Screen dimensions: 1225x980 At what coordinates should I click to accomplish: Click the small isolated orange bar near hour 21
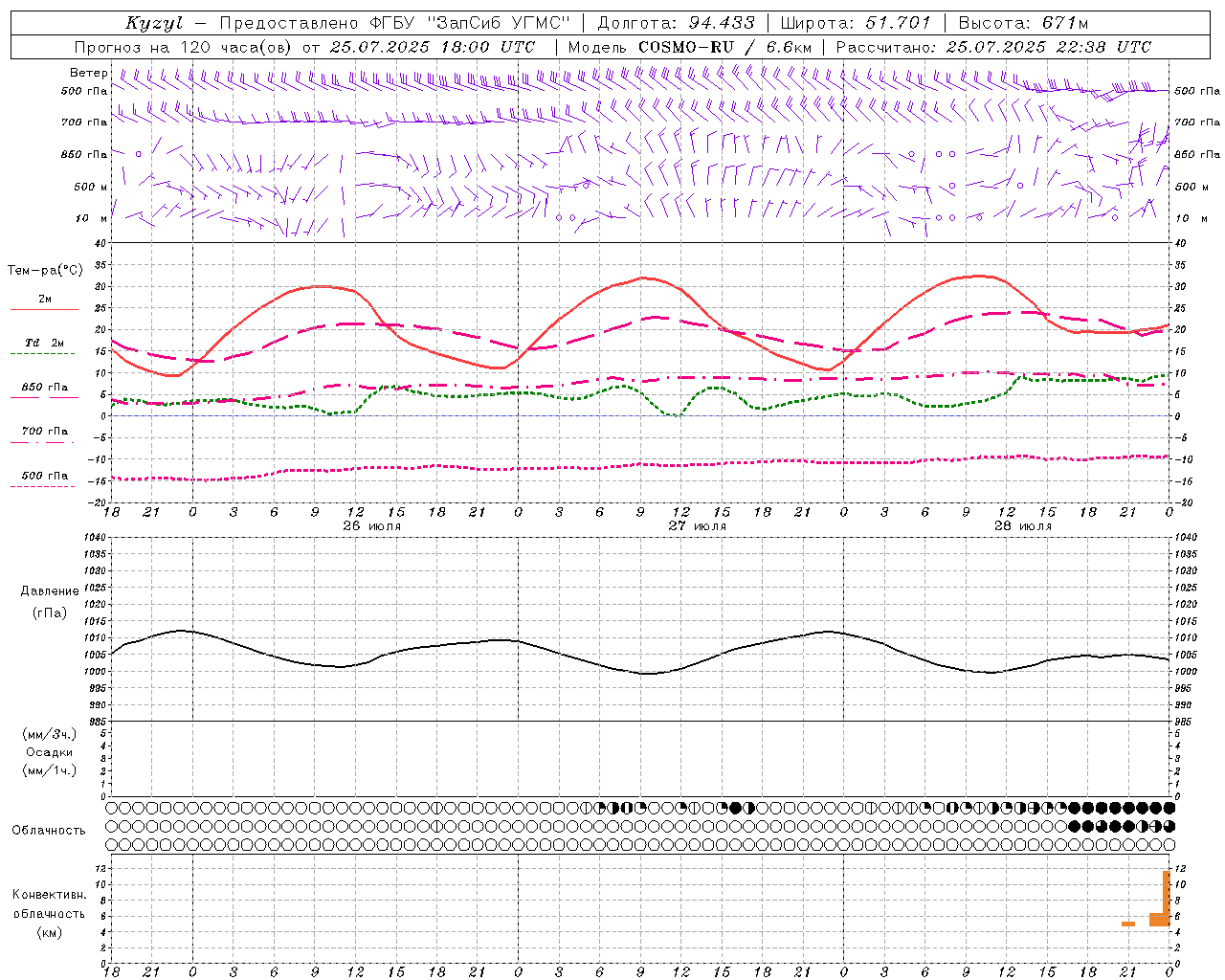1128,924
